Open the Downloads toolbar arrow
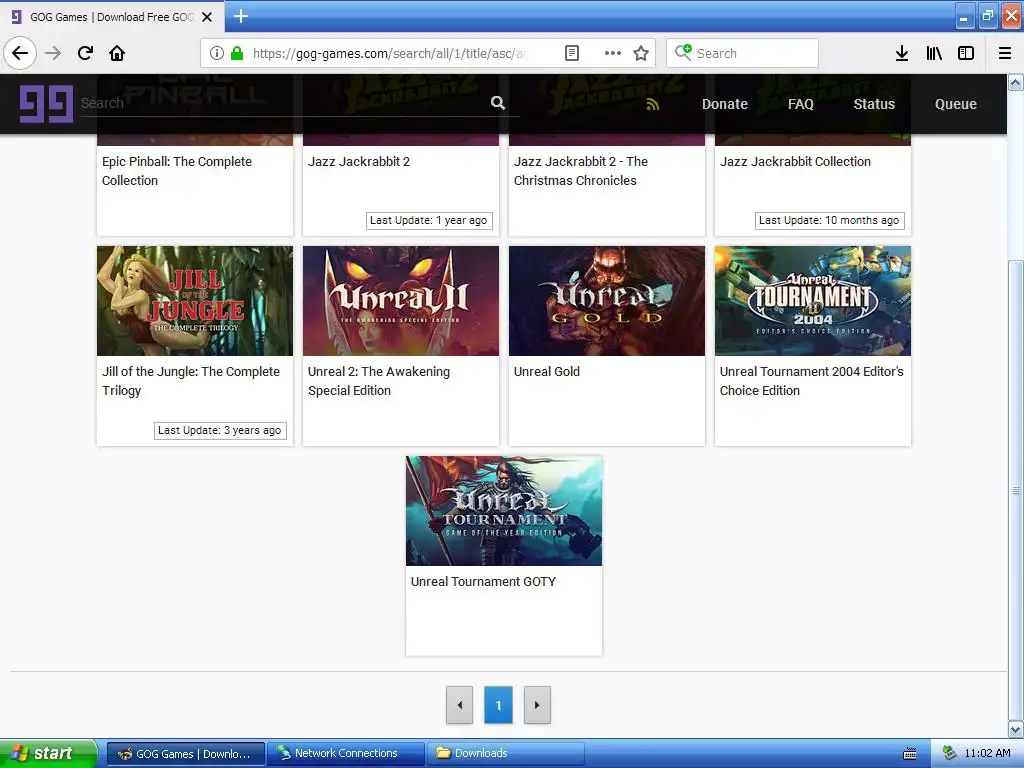1024x768 pixels. [x=902, y=53]
